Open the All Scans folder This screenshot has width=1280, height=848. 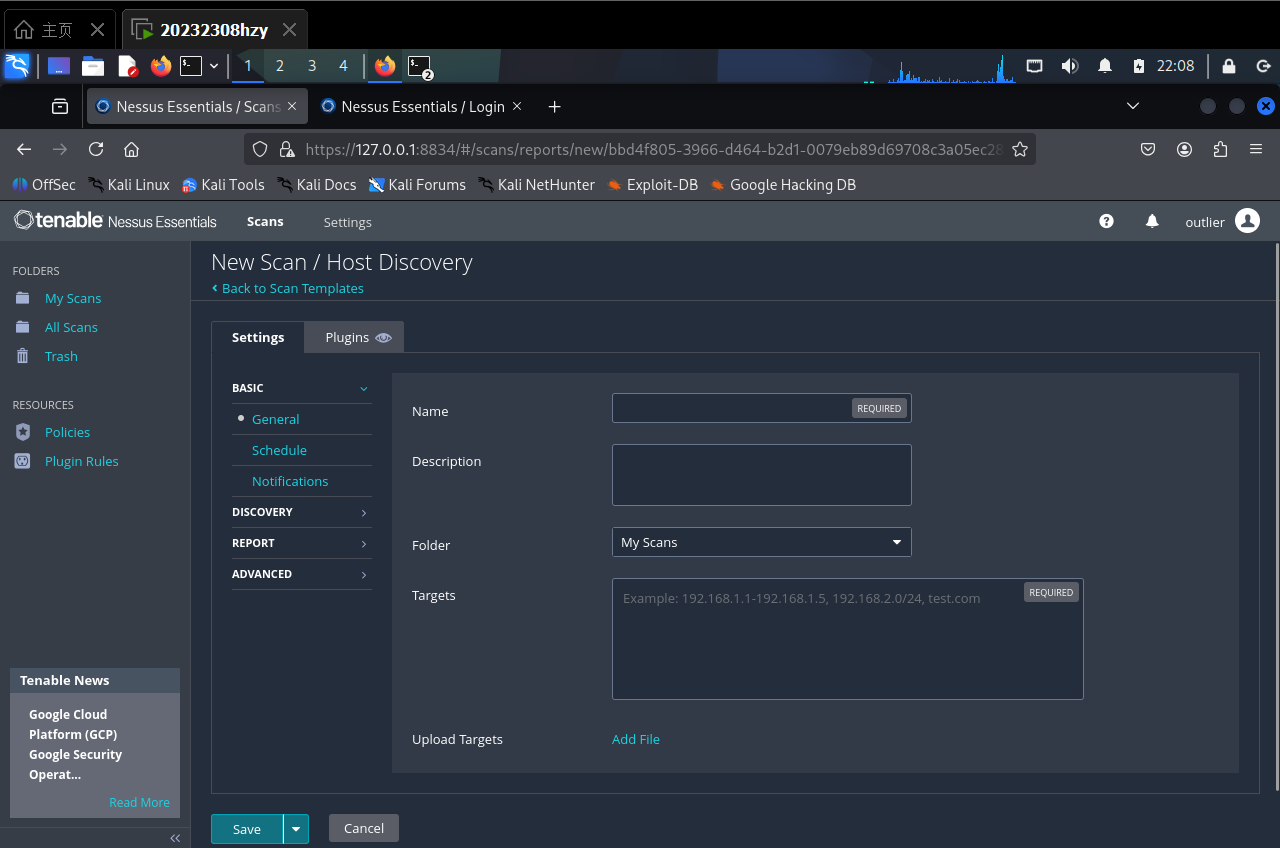(71, 327)
